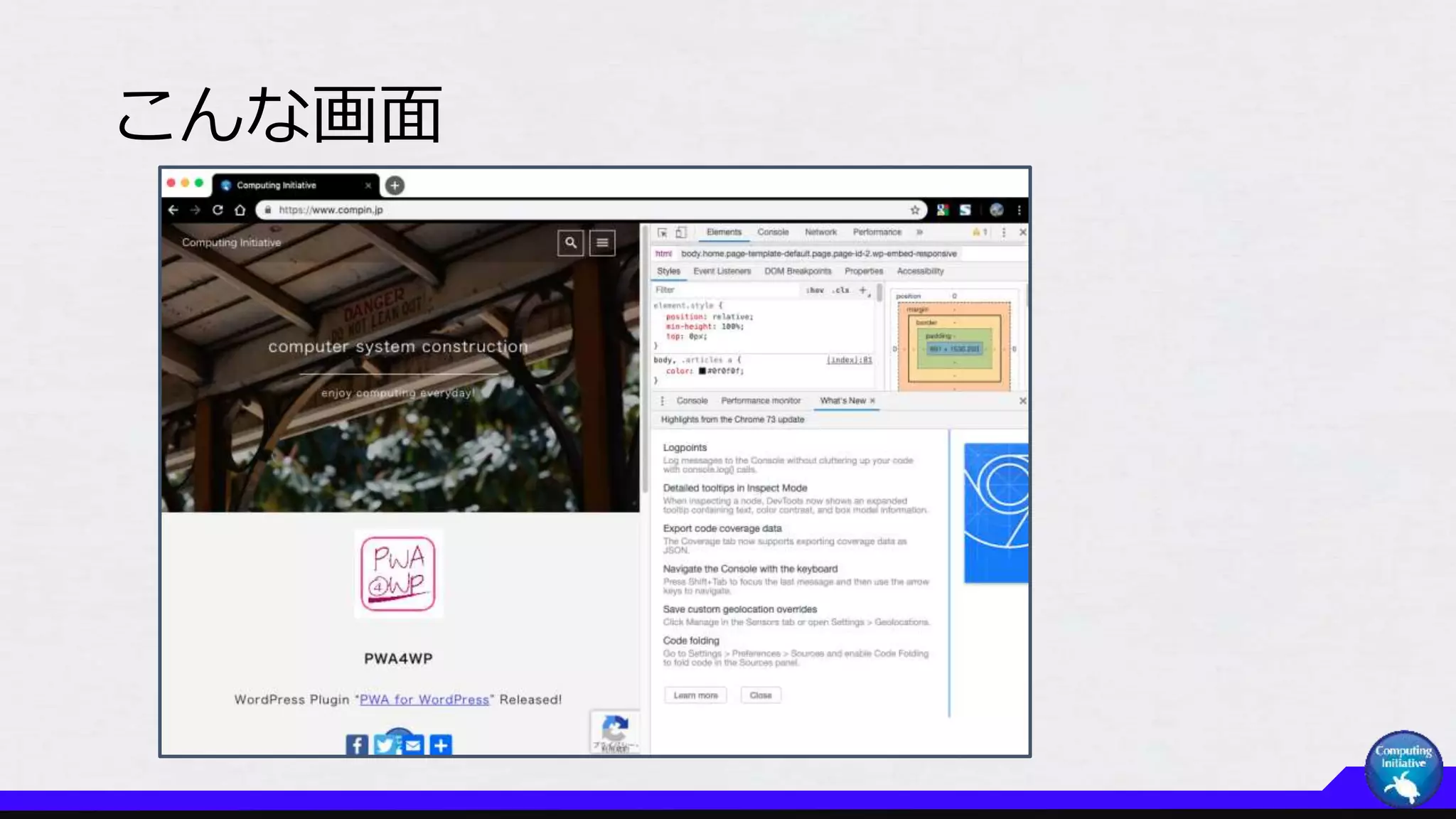Toggle device toolbar icon in DevTools

click(x=680, y=232)
